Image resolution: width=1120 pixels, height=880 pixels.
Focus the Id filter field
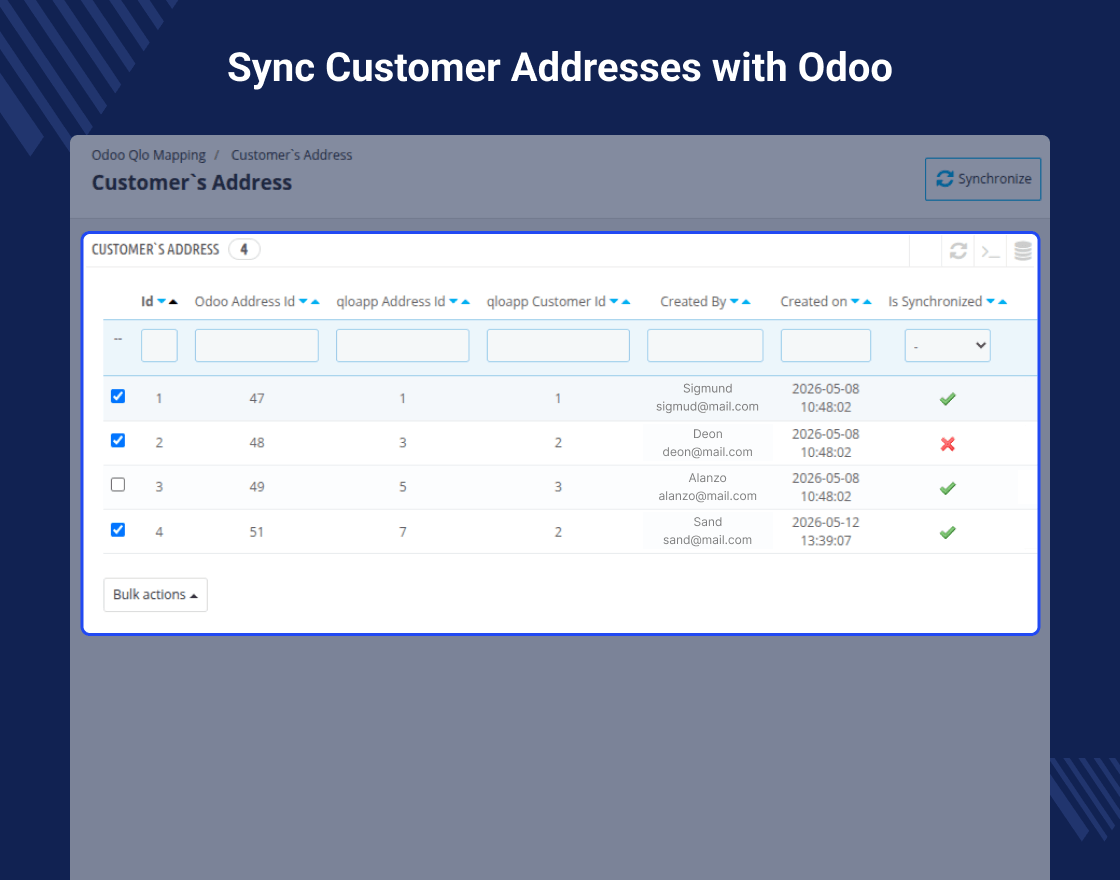pos(159,346)
